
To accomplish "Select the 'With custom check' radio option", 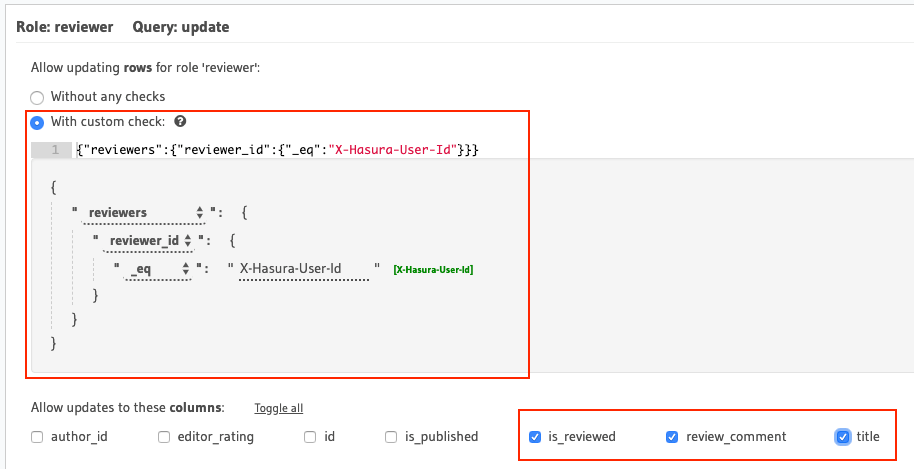I will [x=37, y=123].
